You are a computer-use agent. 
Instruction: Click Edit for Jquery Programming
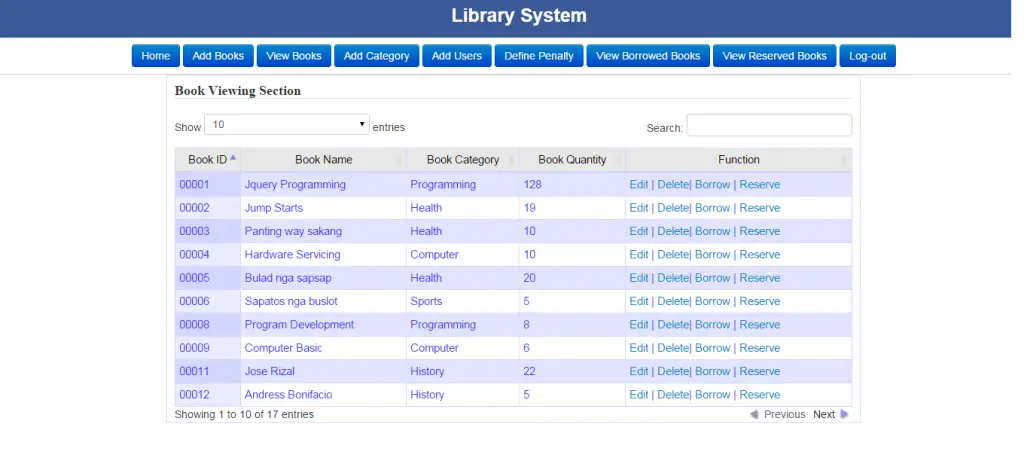coord(639,185)
